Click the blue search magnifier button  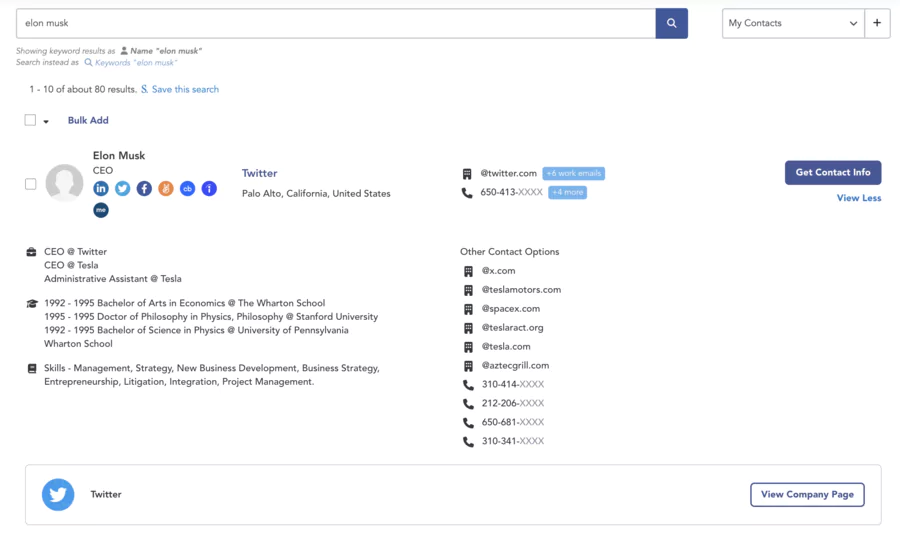click(672, 24)
